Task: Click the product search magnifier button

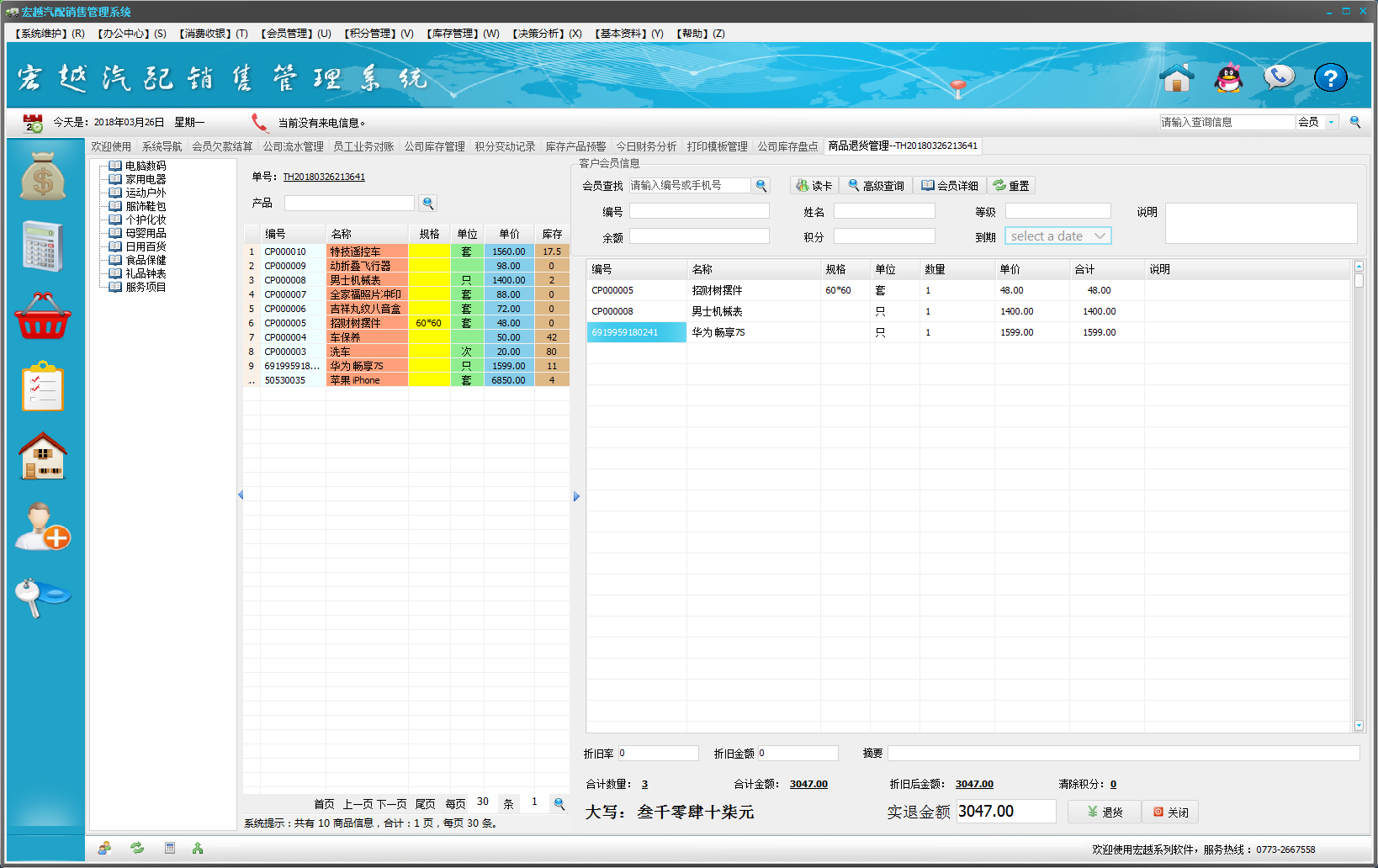Action: [428, 204]
